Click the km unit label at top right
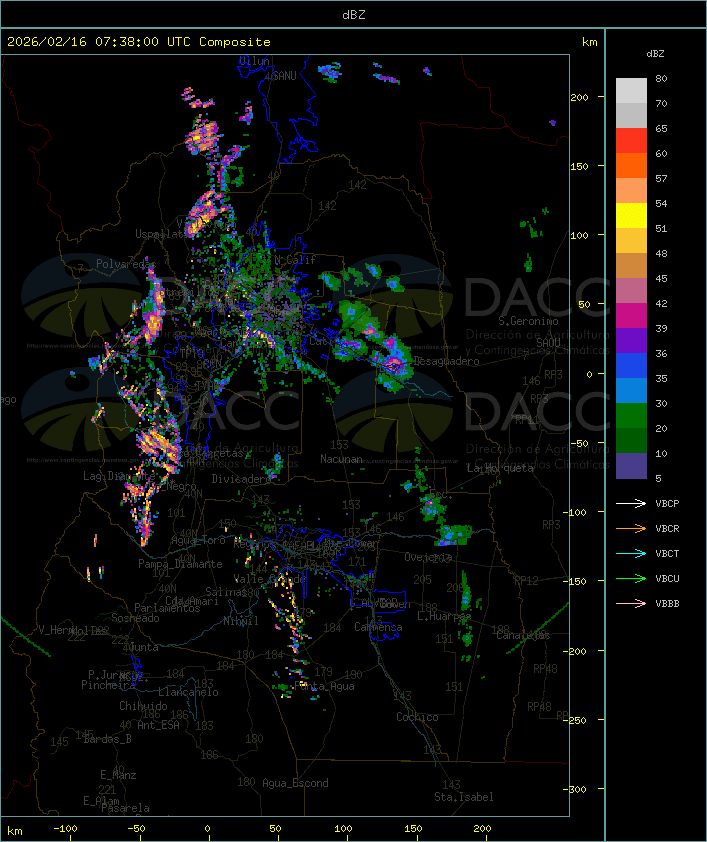The height and width of the screenshot is (842, 707). [x=589, y=42]
